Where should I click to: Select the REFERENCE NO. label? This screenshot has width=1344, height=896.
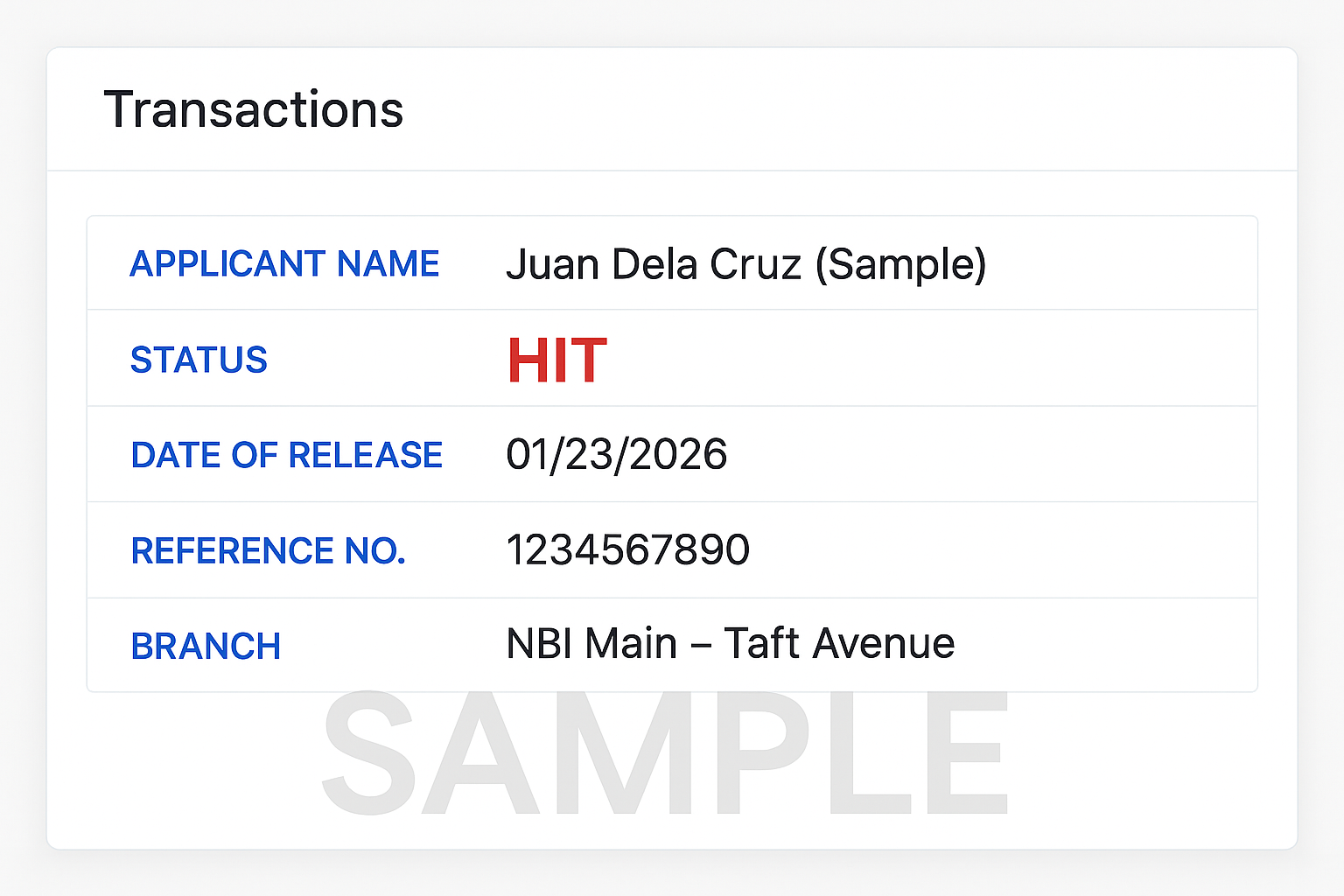pyautogui.click(x=269, y=550)
